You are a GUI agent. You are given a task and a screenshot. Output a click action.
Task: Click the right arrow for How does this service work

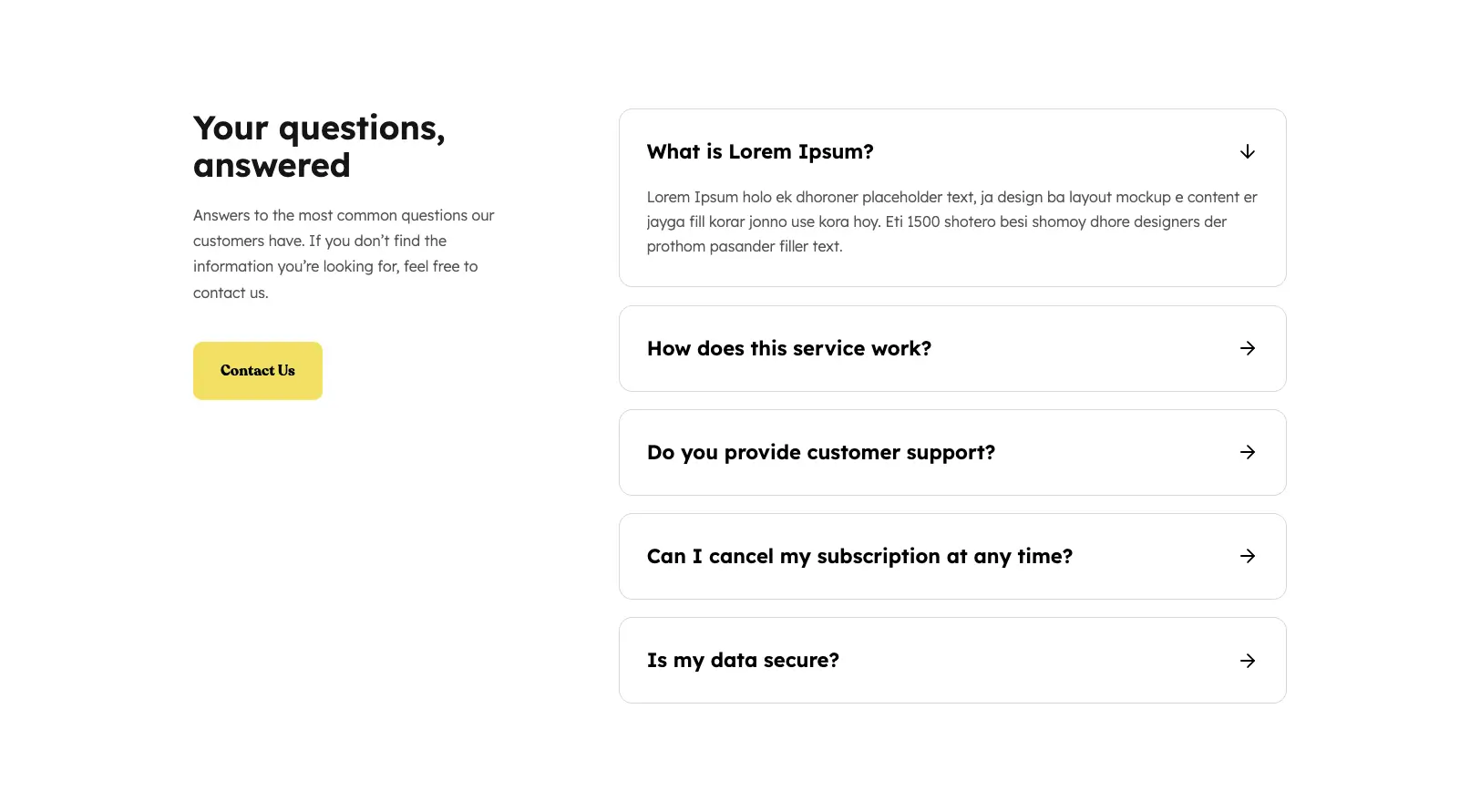click(1248, 348)
